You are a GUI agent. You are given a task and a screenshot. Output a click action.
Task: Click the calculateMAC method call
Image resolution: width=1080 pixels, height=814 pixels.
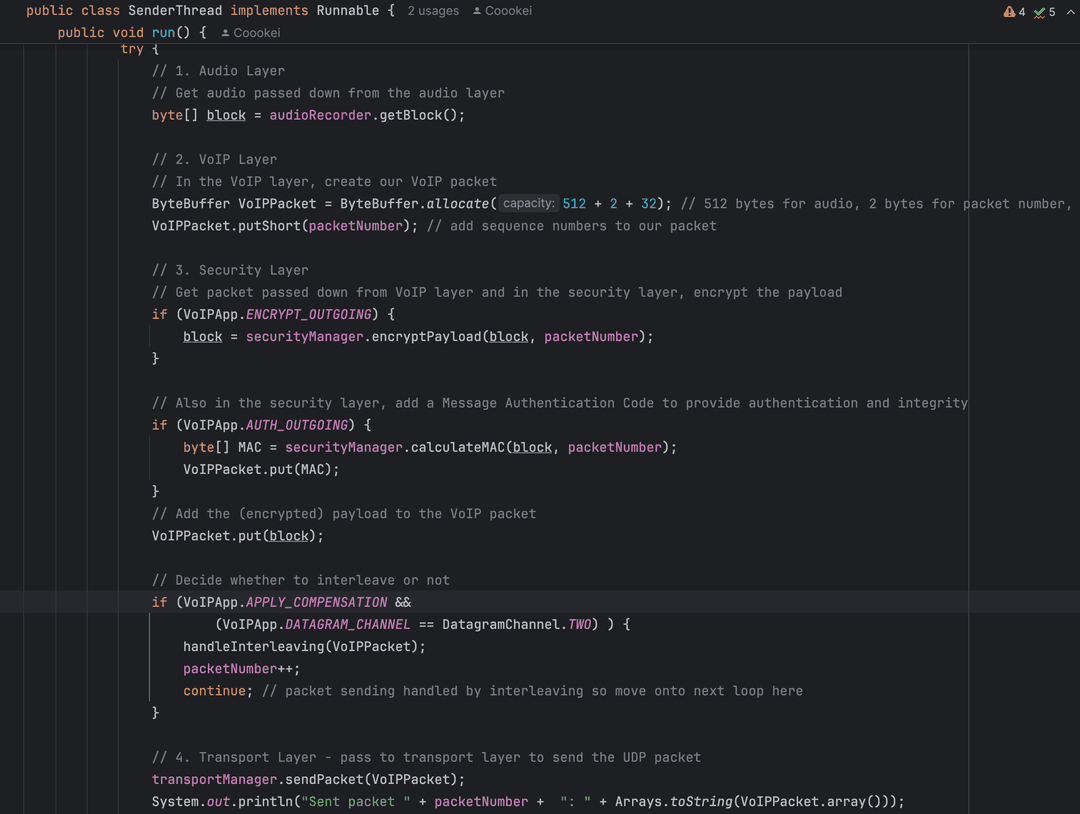[x=458, y=447]
